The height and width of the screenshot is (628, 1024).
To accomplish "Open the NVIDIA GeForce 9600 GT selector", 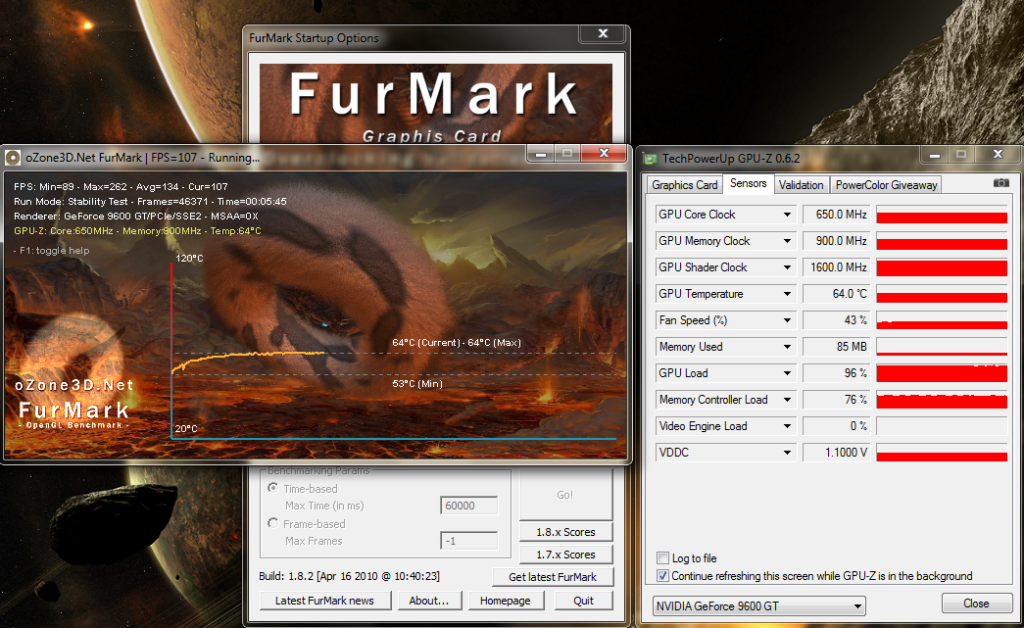I will 760,606.
